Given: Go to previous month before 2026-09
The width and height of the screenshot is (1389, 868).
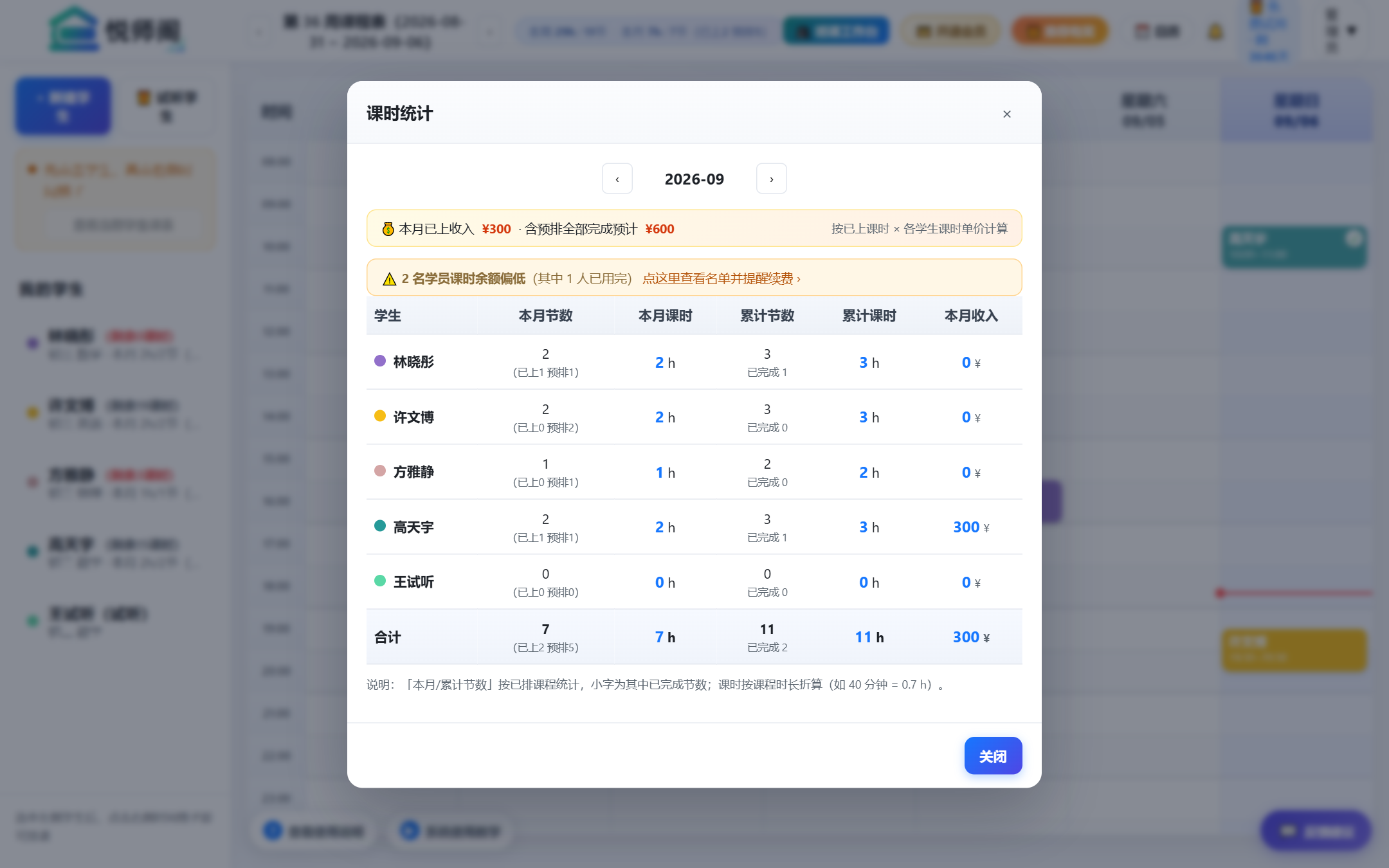Looking at the screenshot, I should coord(617,179).
